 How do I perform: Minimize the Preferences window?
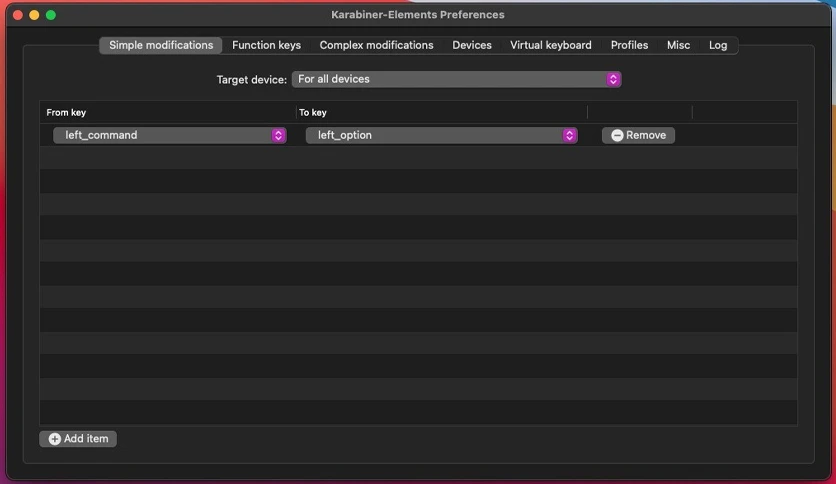point(34,15)
